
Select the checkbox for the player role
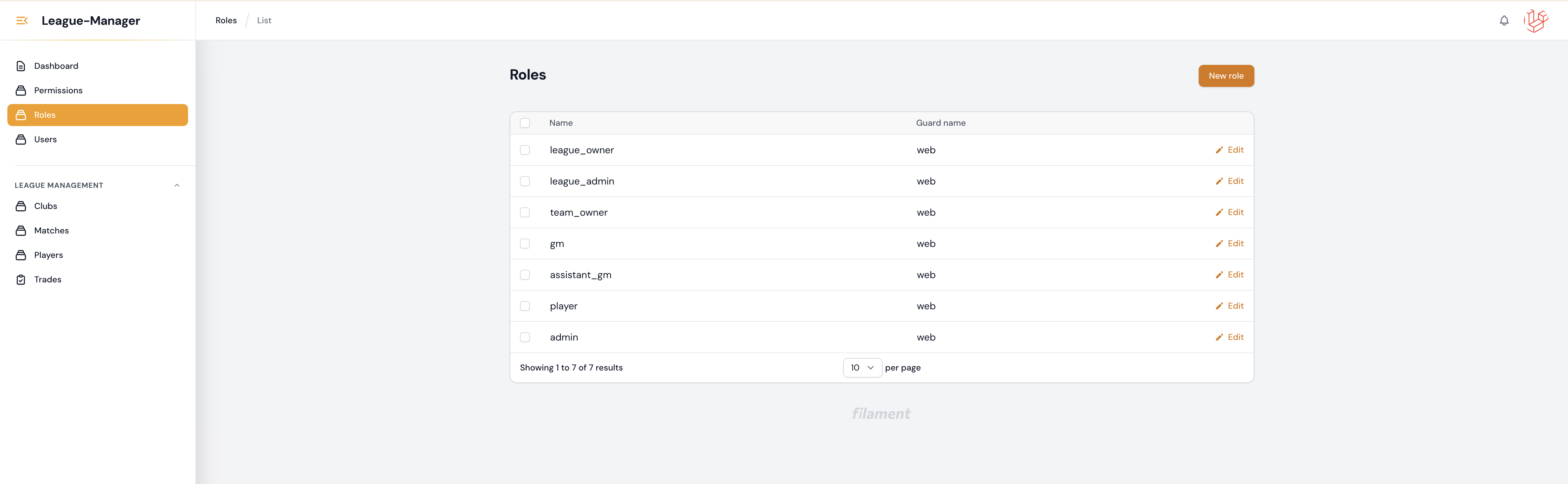coord(525,307)
